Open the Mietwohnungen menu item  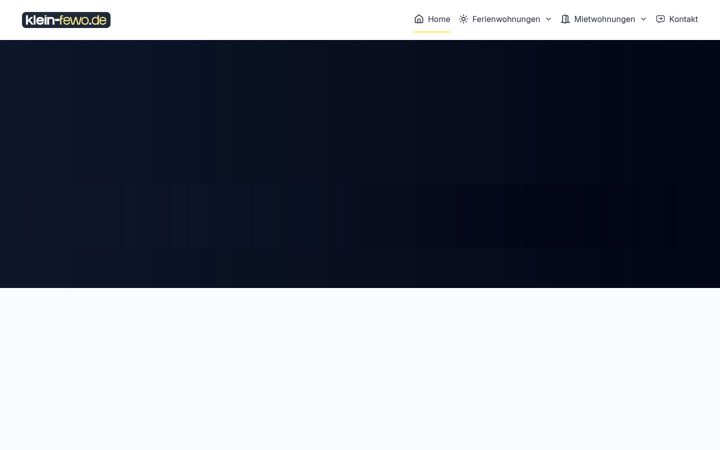coord(604,19)
